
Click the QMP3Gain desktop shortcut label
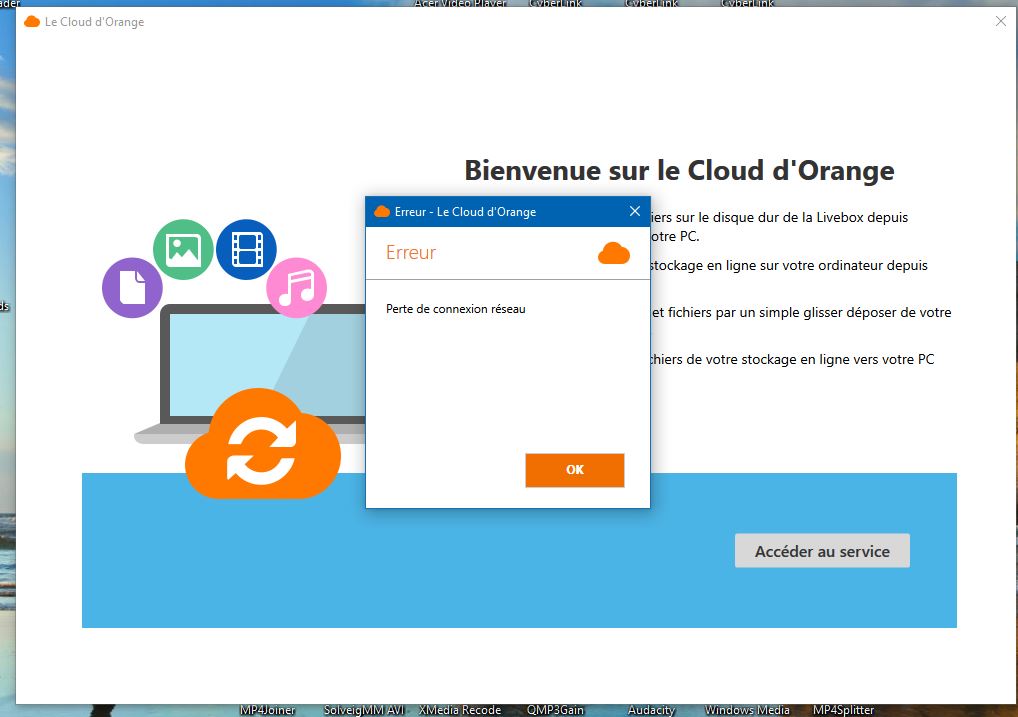[555, 710]
